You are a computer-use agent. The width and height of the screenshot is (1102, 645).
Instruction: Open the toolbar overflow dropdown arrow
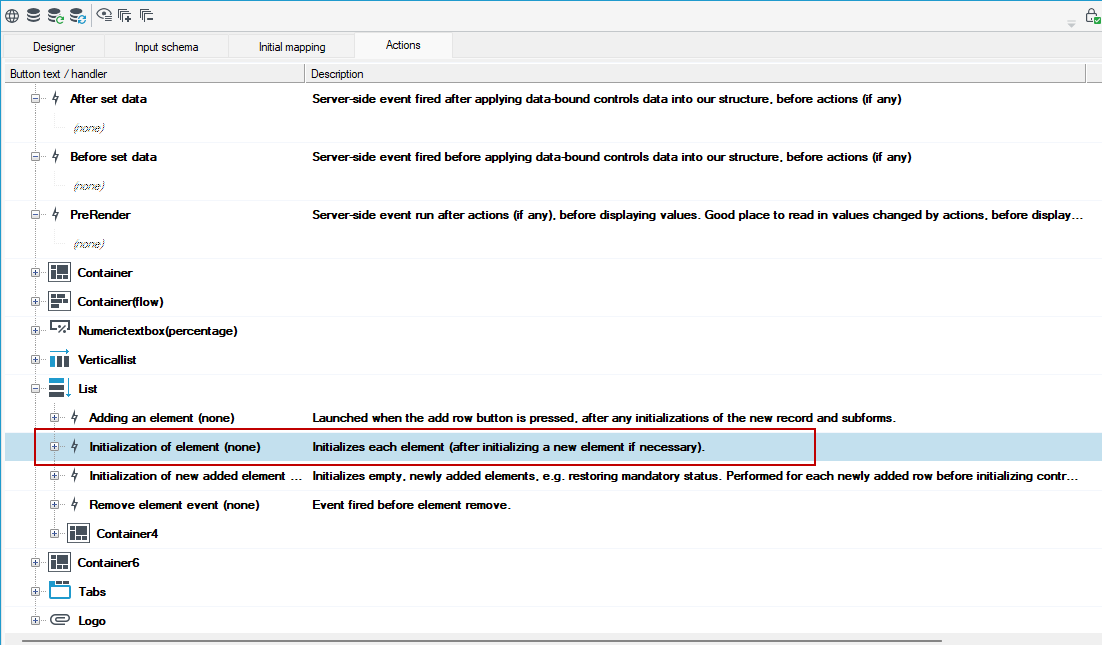1071,24
